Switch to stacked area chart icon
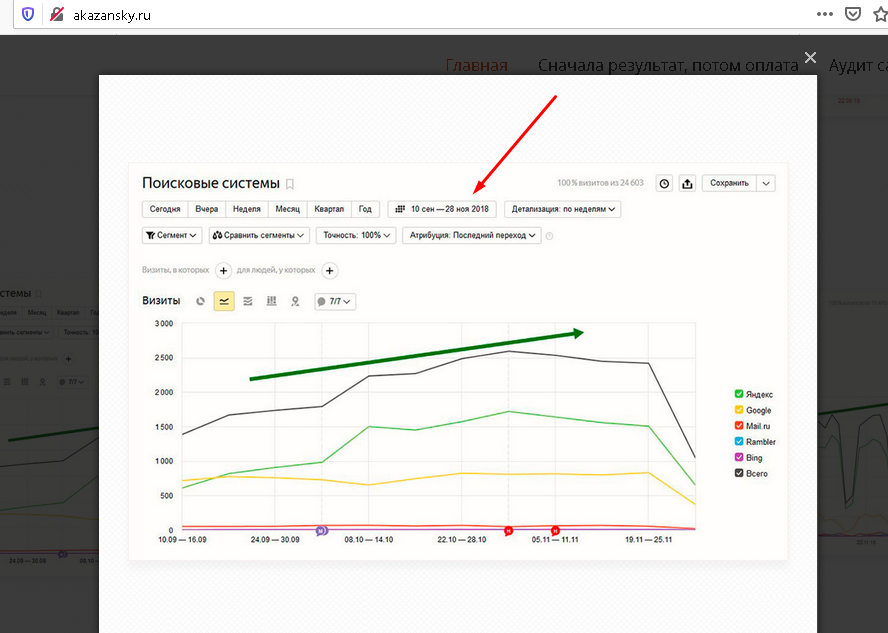Viewport: 888px width, 633px height. (248, 301)
